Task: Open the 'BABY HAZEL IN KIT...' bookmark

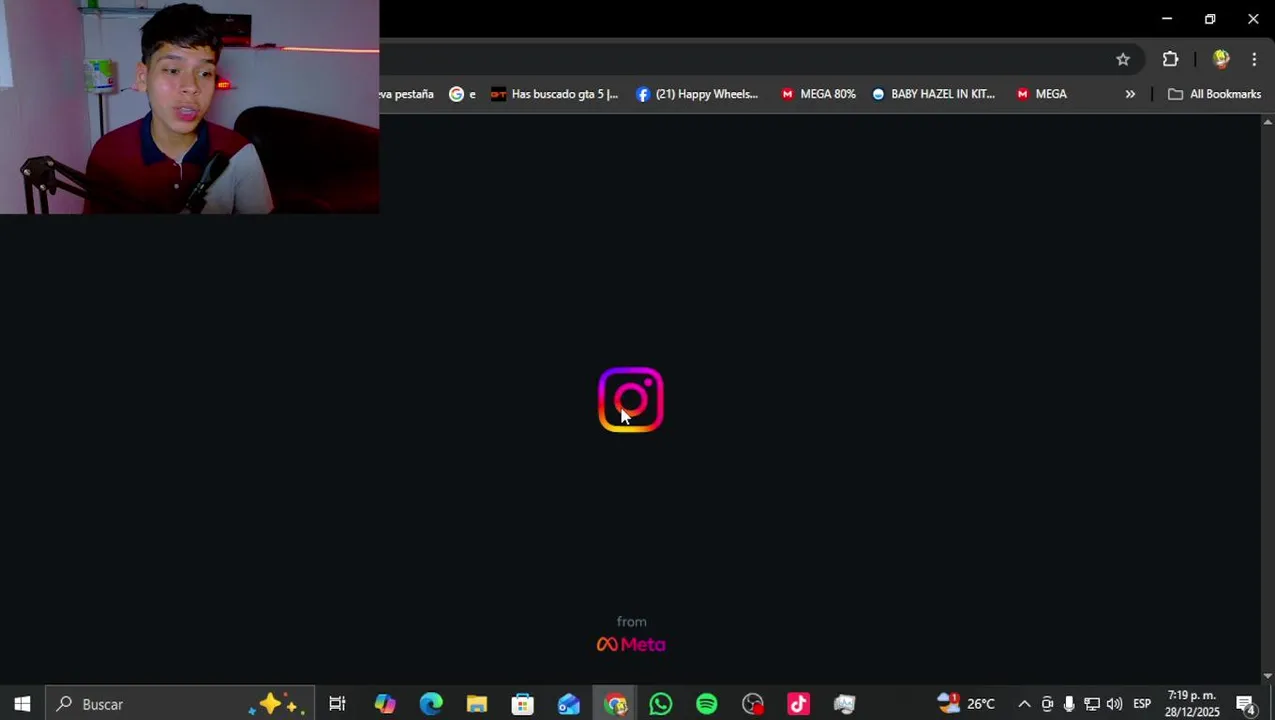Action: coord(933,94)
